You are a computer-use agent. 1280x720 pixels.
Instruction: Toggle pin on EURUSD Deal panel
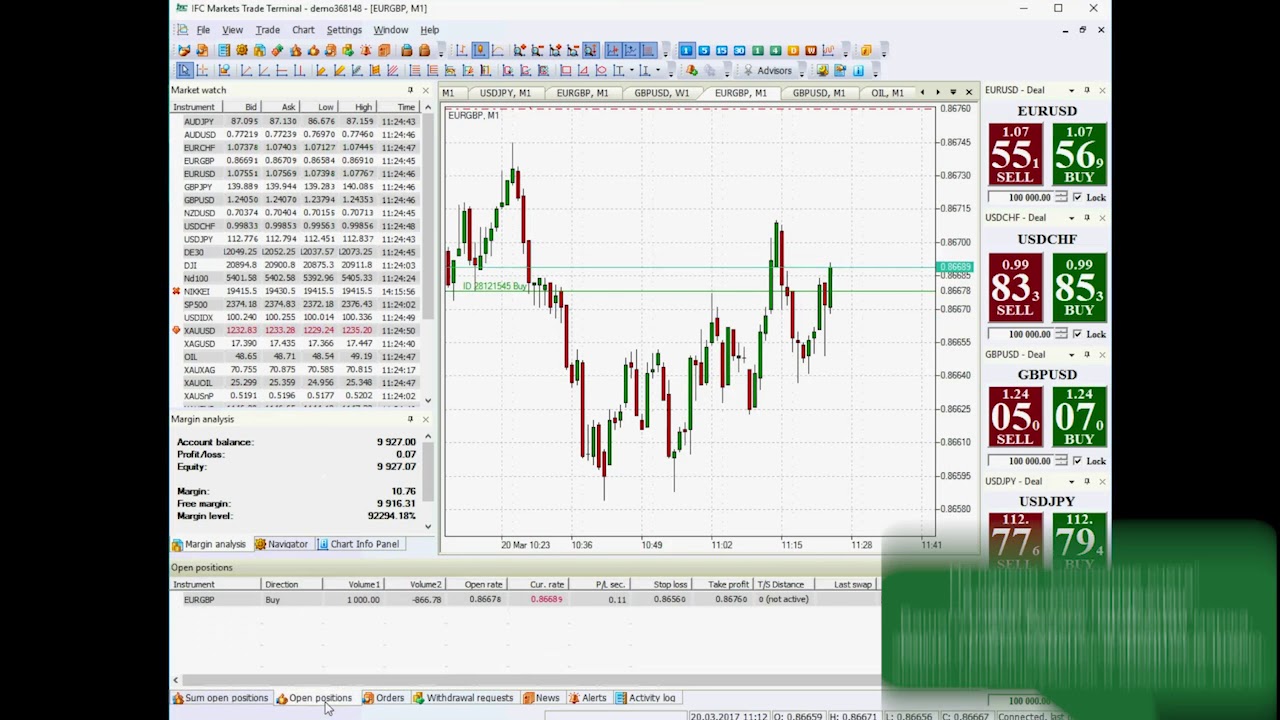tap(1087, 90)
